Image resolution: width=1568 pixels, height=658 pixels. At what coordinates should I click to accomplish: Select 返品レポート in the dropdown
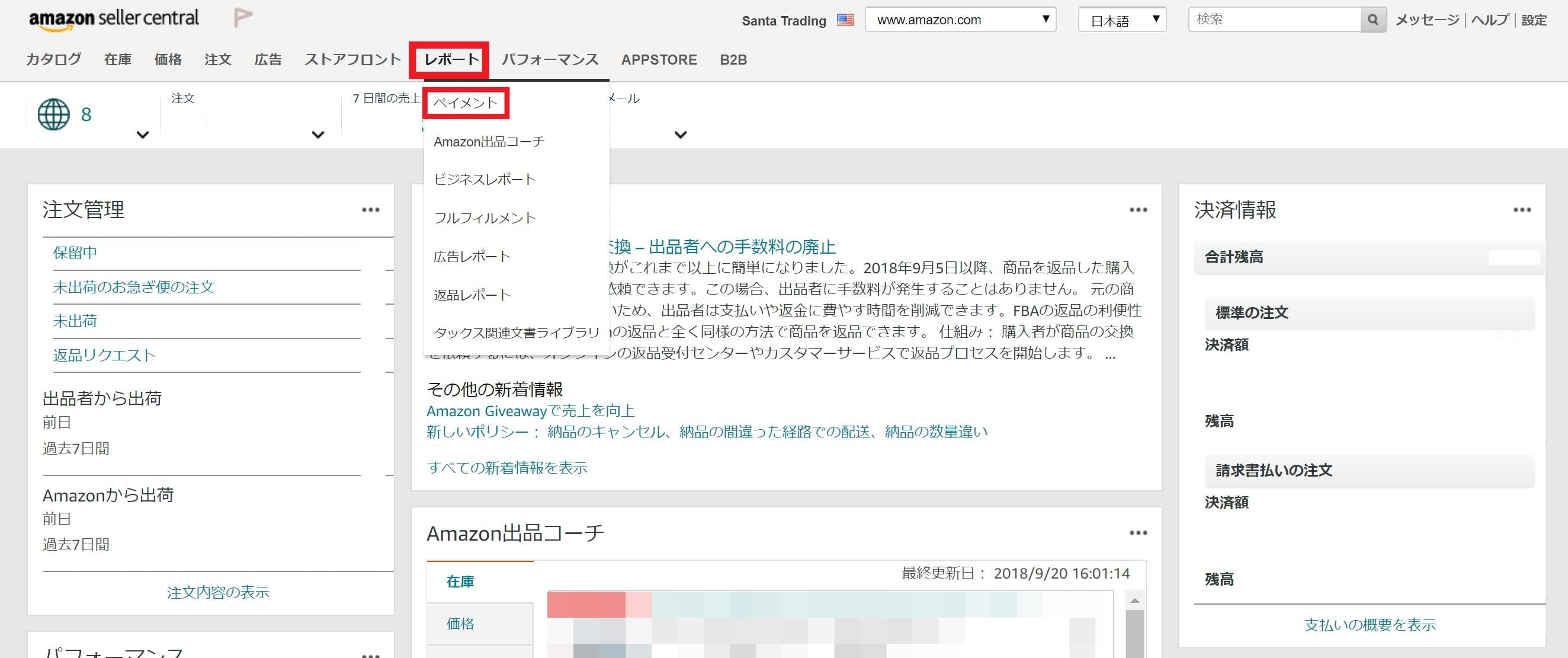pos(472,294)
